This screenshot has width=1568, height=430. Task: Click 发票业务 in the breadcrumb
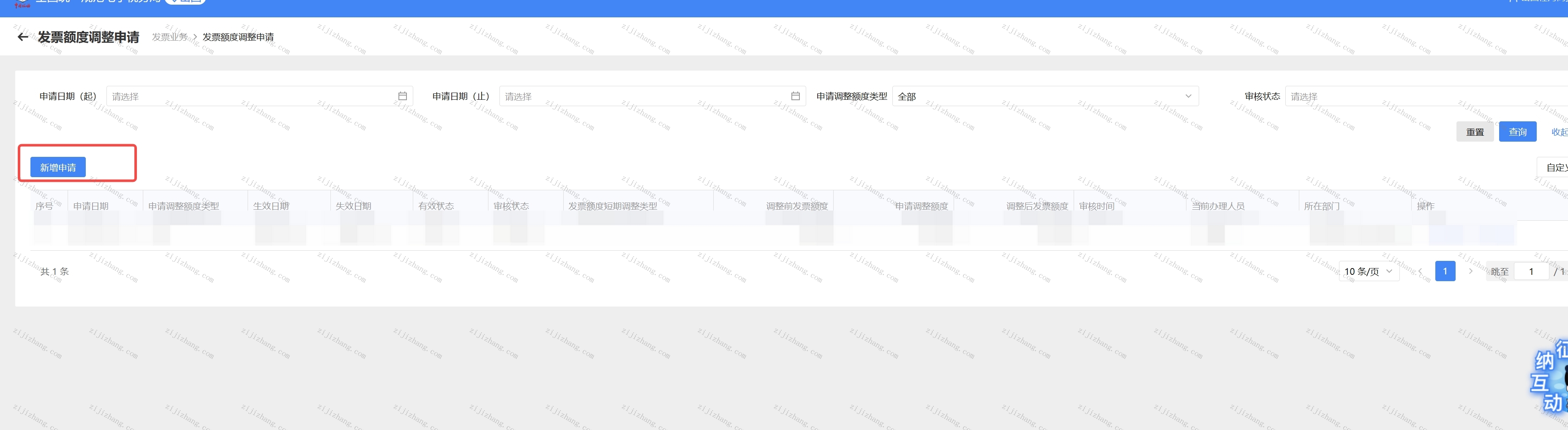click(x=170, y=37)
